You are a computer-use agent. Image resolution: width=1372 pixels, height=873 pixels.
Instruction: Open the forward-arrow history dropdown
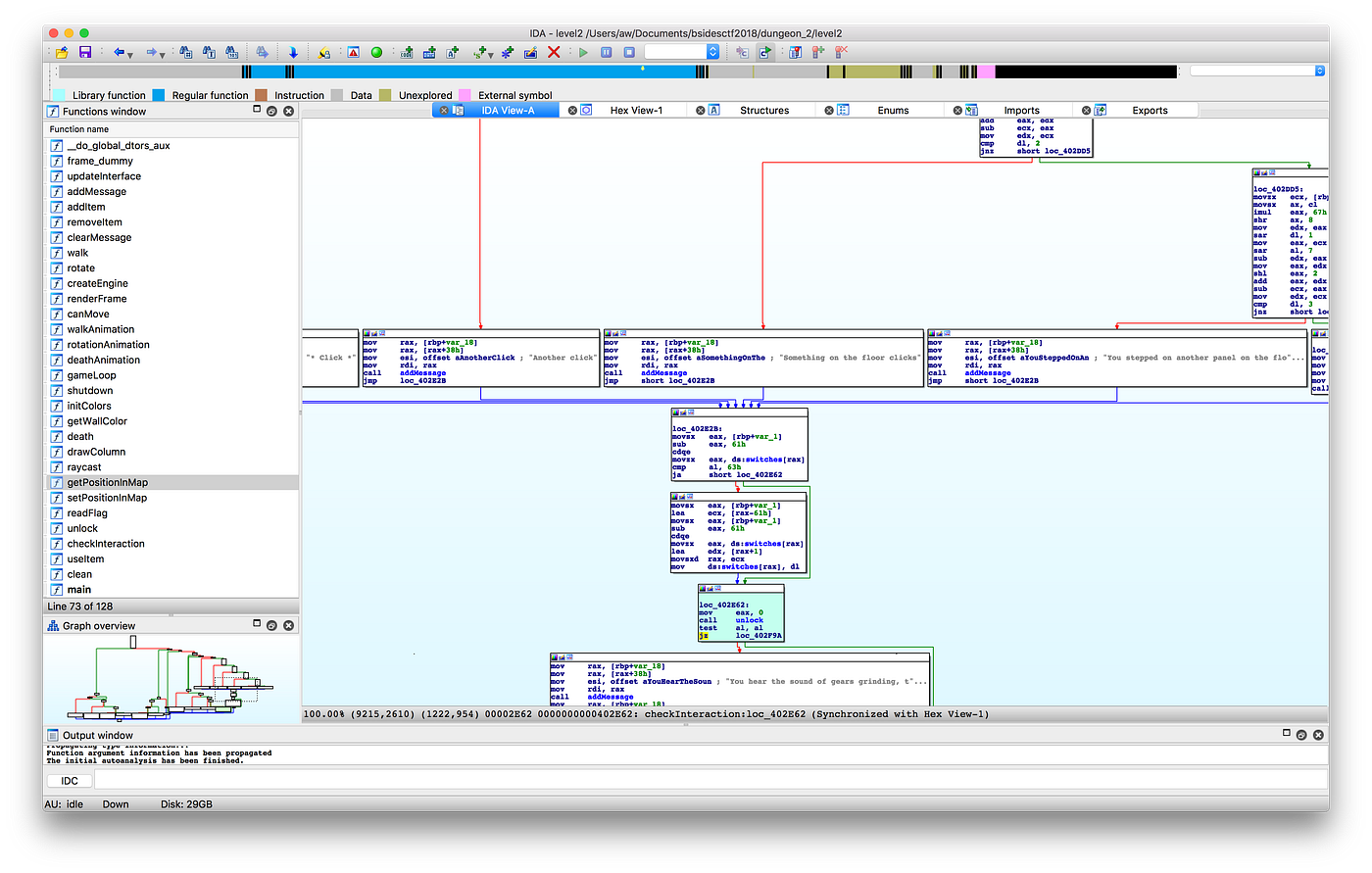(x=162, y=55)
